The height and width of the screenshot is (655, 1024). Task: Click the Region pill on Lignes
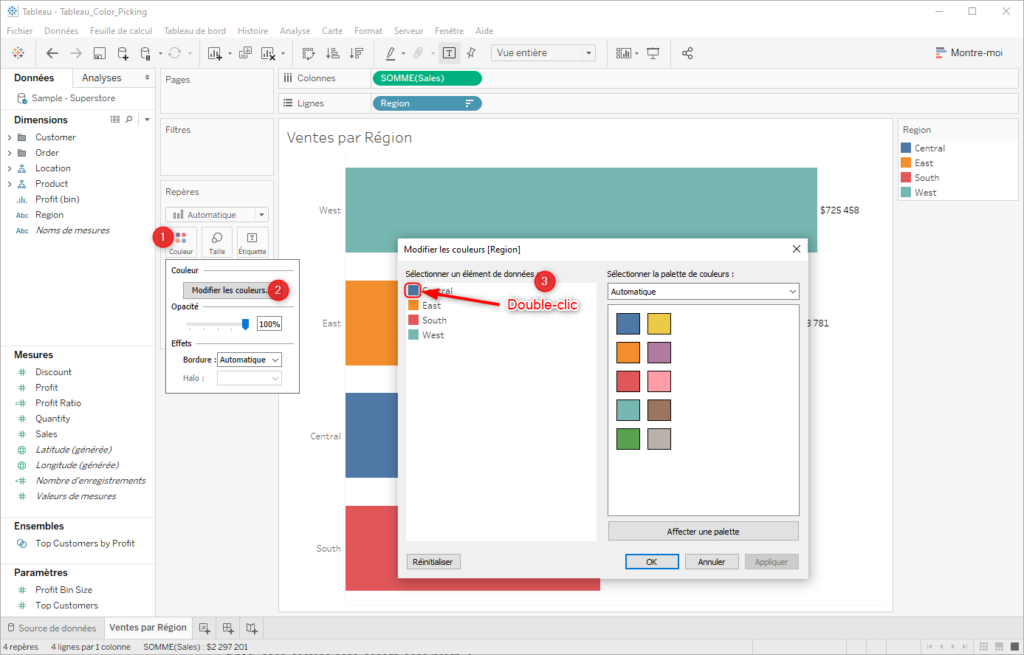tap(427, 103)
